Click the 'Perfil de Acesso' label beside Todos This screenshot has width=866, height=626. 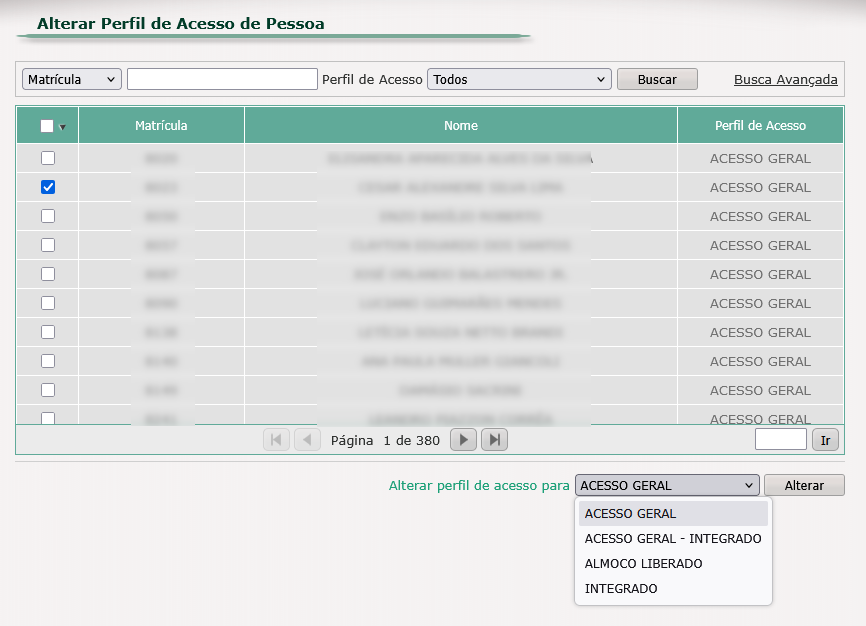(x=372, y=80)
